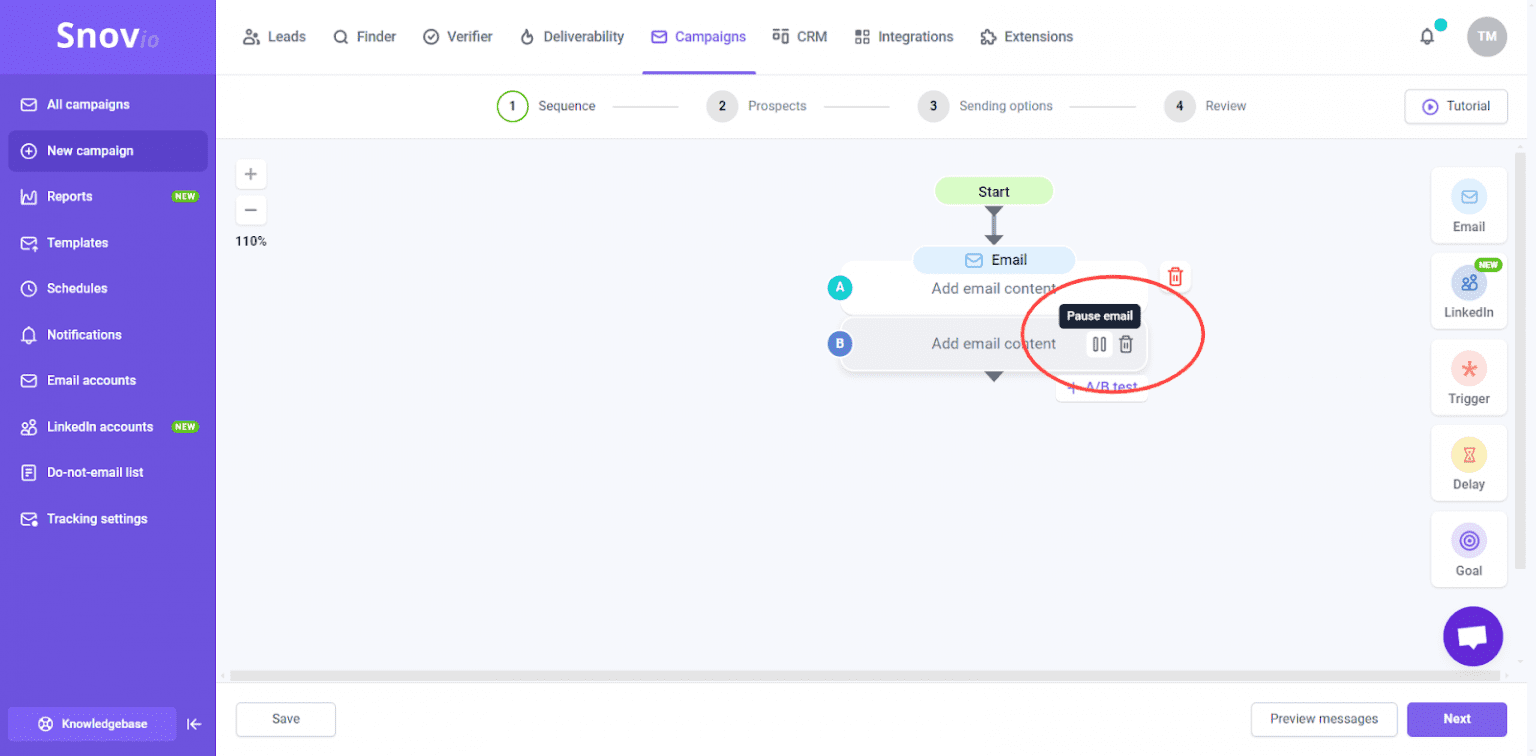Zoom in the sequence canvas

pyautogui.click(x=251, y=174)
